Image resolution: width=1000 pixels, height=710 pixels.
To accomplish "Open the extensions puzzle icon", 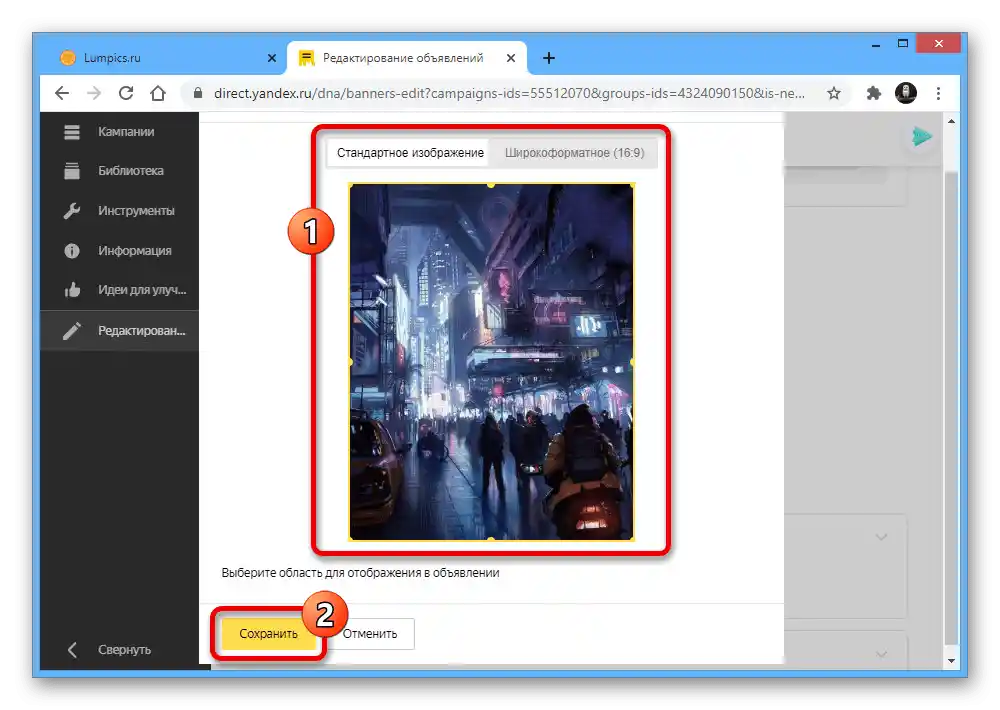I will (x=874, y=94).
